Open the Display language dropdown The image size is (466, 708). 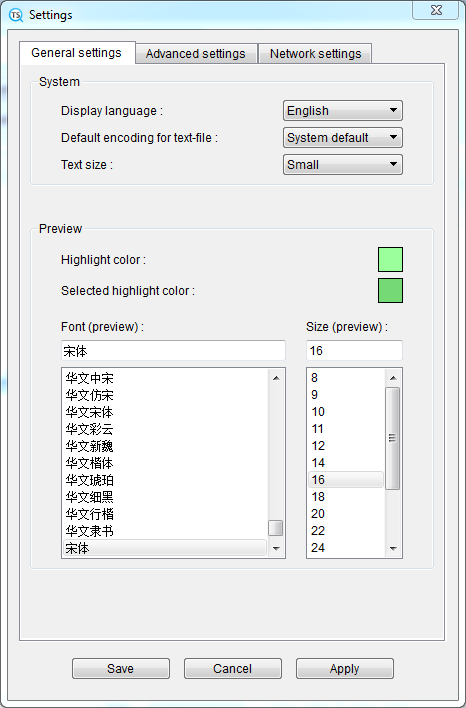tap(343, 111)
